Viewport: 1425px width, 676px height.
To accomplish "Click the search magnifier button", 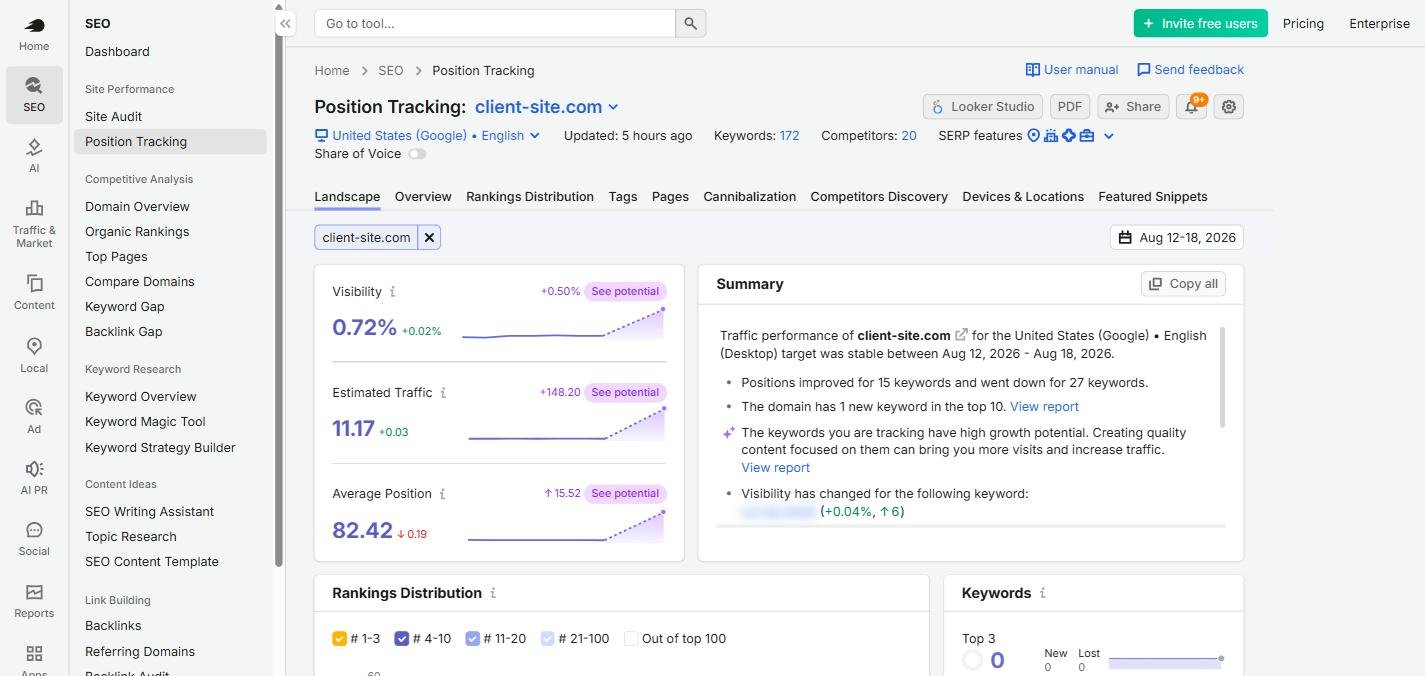I will 691,23.
